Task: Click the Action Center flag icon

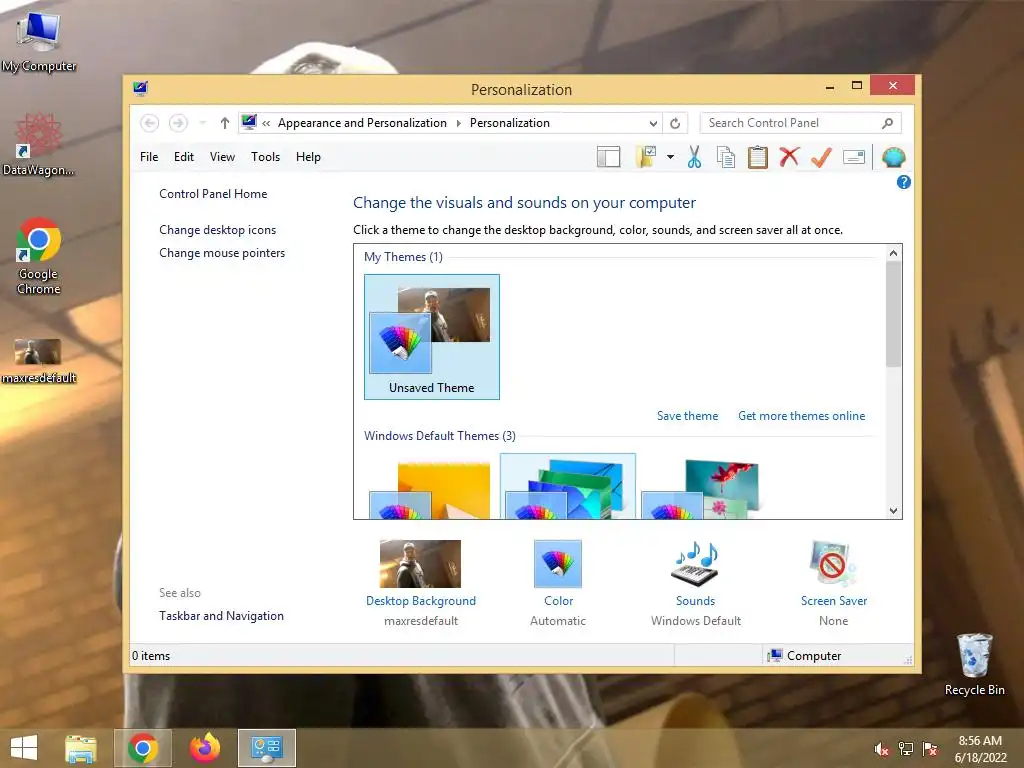Action: pos(930,749)
